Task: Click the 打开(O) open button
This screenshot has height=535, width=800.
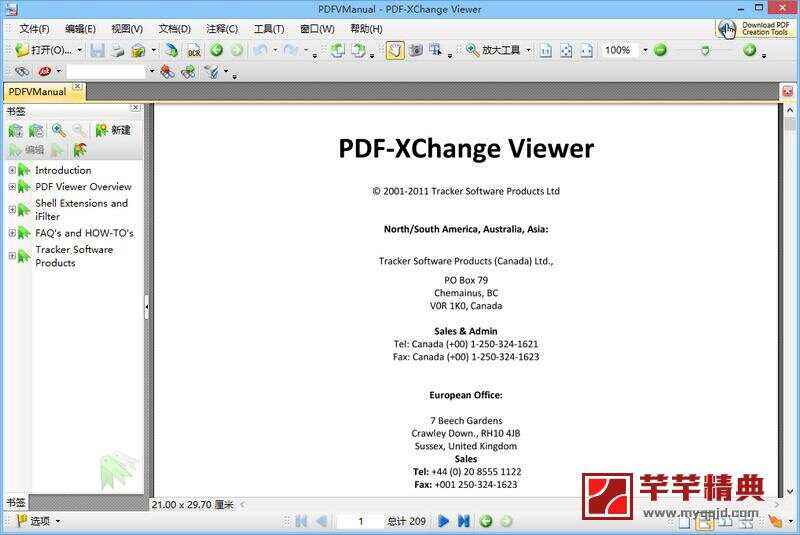Action: tap(43, 50)
